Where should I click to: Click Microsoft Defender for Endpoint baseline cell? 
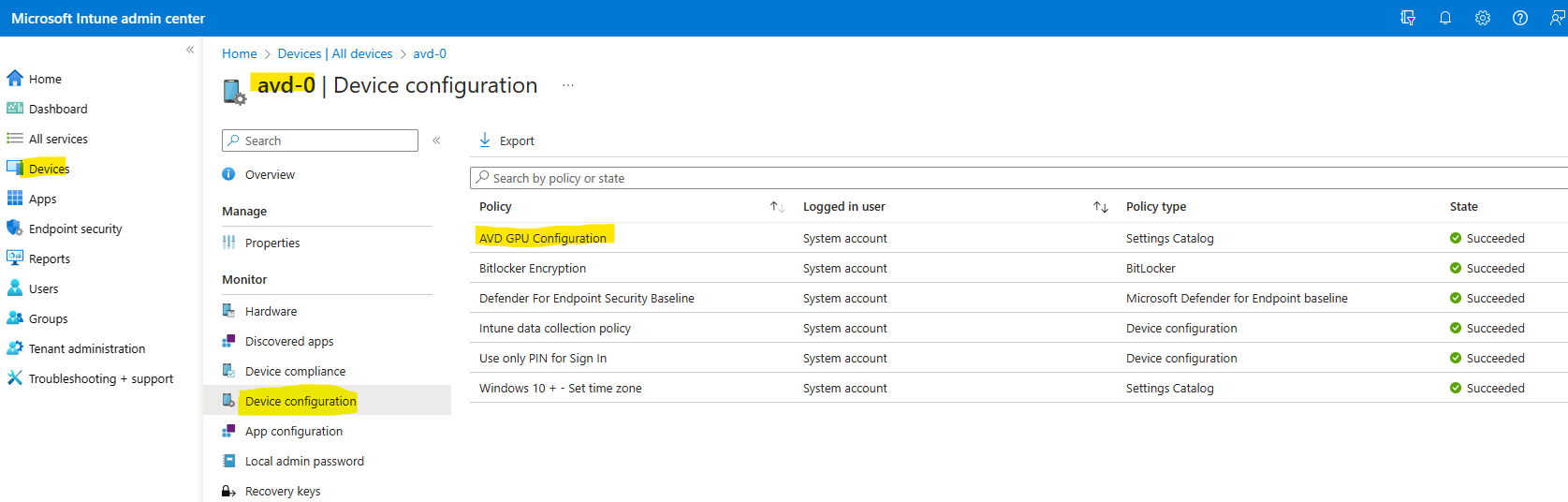pos(1237,299)
